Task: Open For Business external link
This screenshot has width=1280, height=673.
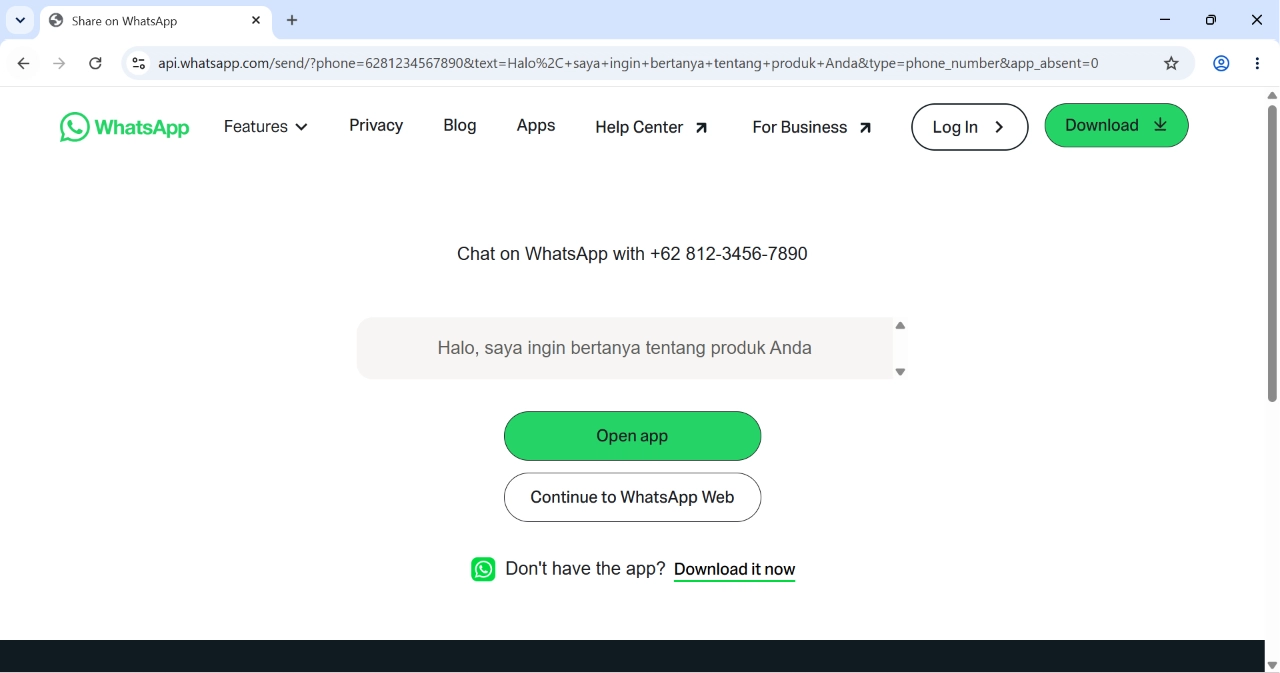Action: click(812, 127)
